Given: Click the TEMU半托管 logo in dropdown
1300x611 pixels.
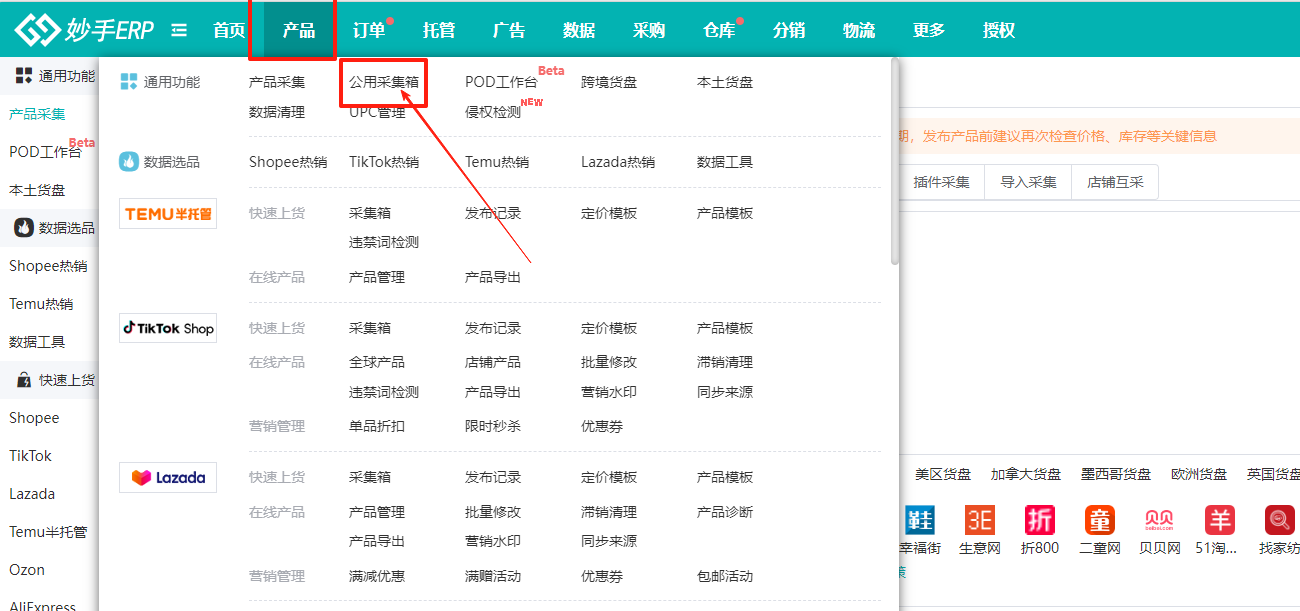Looking at the screenshot, I should 168,213.
